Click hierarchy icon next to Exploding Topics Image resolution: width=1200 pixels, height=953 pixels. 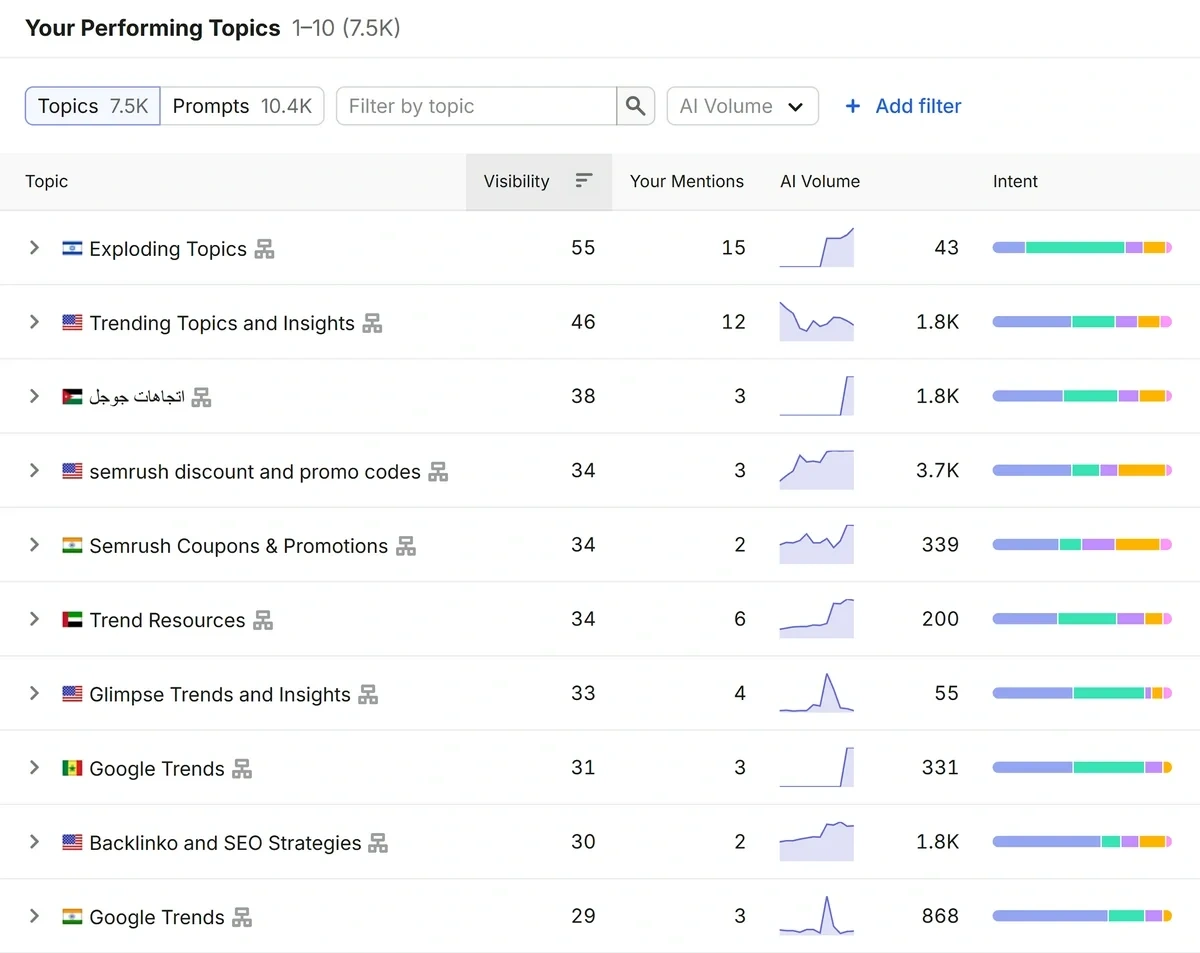[264, 249]
